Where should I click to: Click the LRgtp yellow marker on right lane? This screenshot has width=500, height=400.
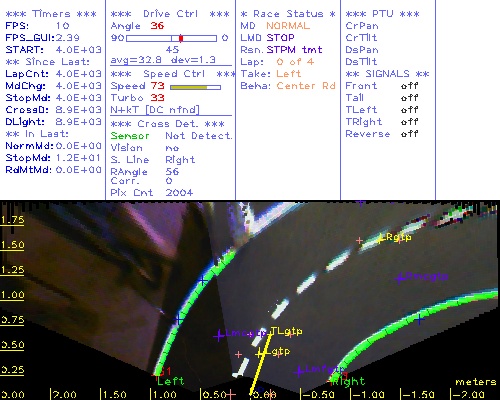click(380, 238)
